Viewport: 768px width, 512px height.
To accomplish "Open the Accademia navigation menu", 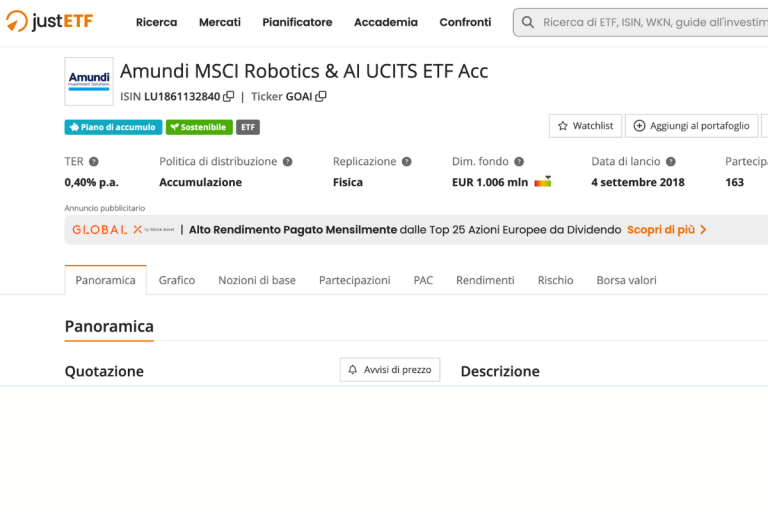I will [385, 22].
